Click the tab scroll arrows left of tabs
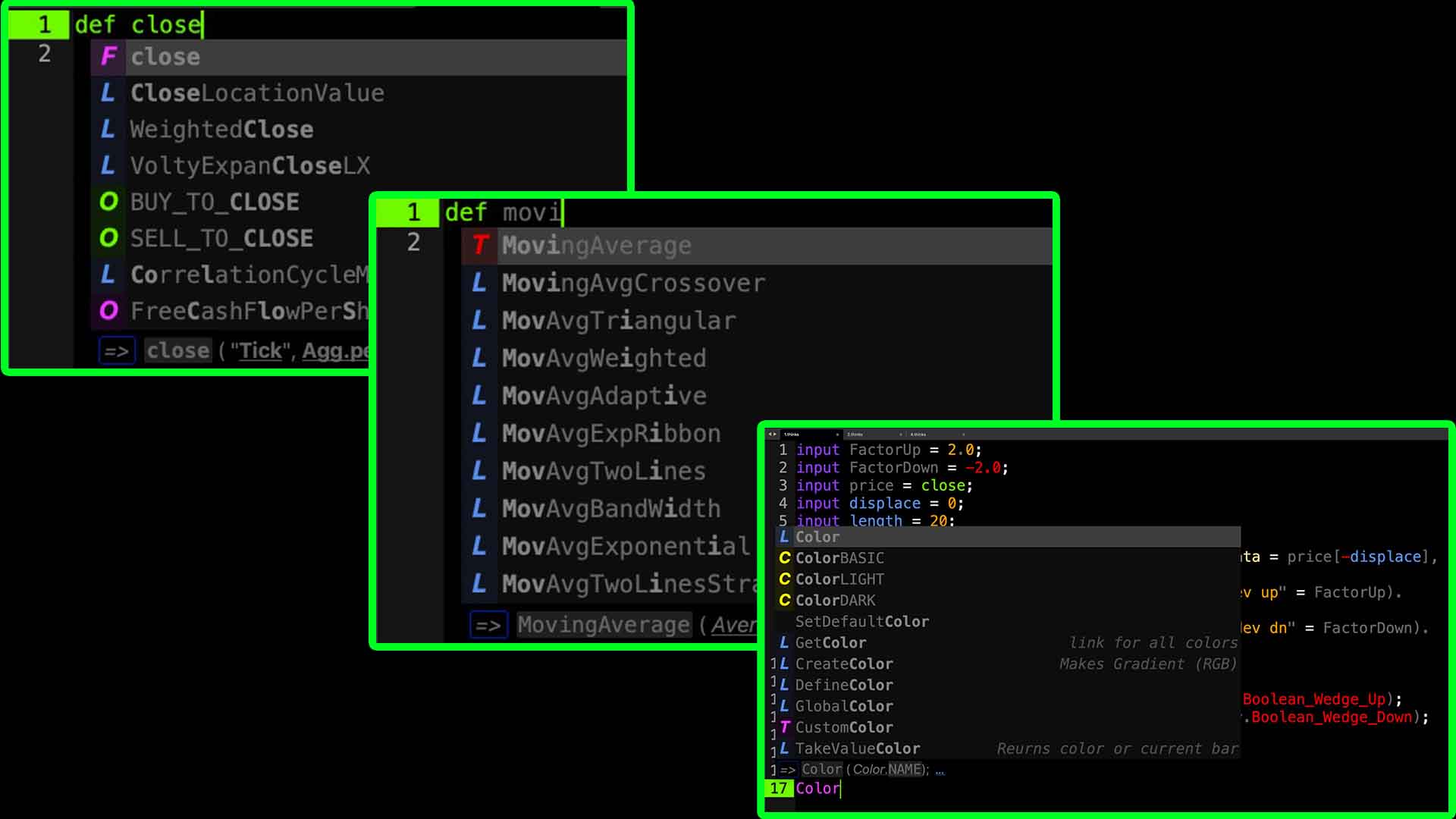The height and width of the screenshot is (819, 1456). tap(772, 435)
